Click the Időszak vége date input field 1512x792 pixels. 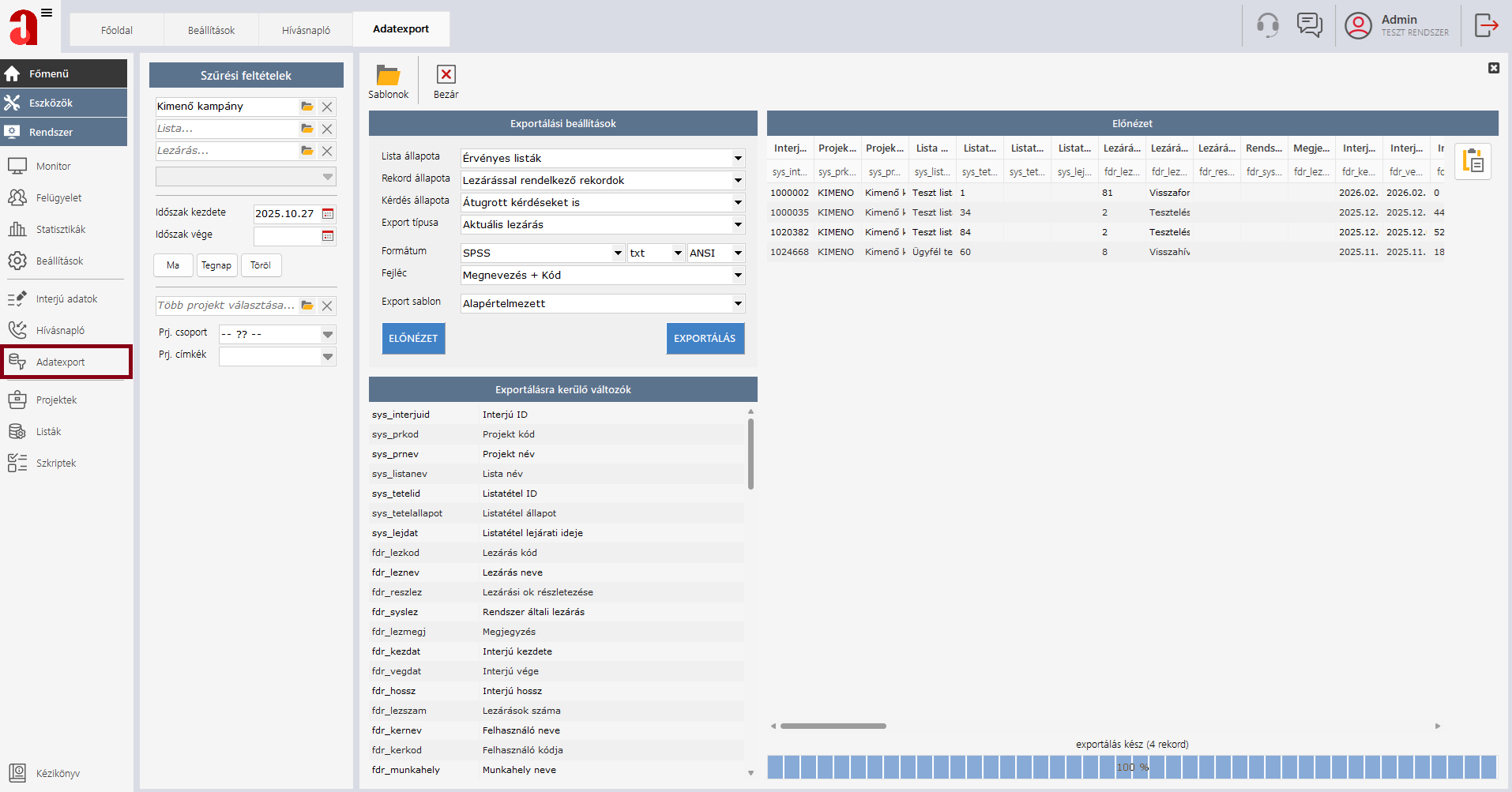[287, 236]
